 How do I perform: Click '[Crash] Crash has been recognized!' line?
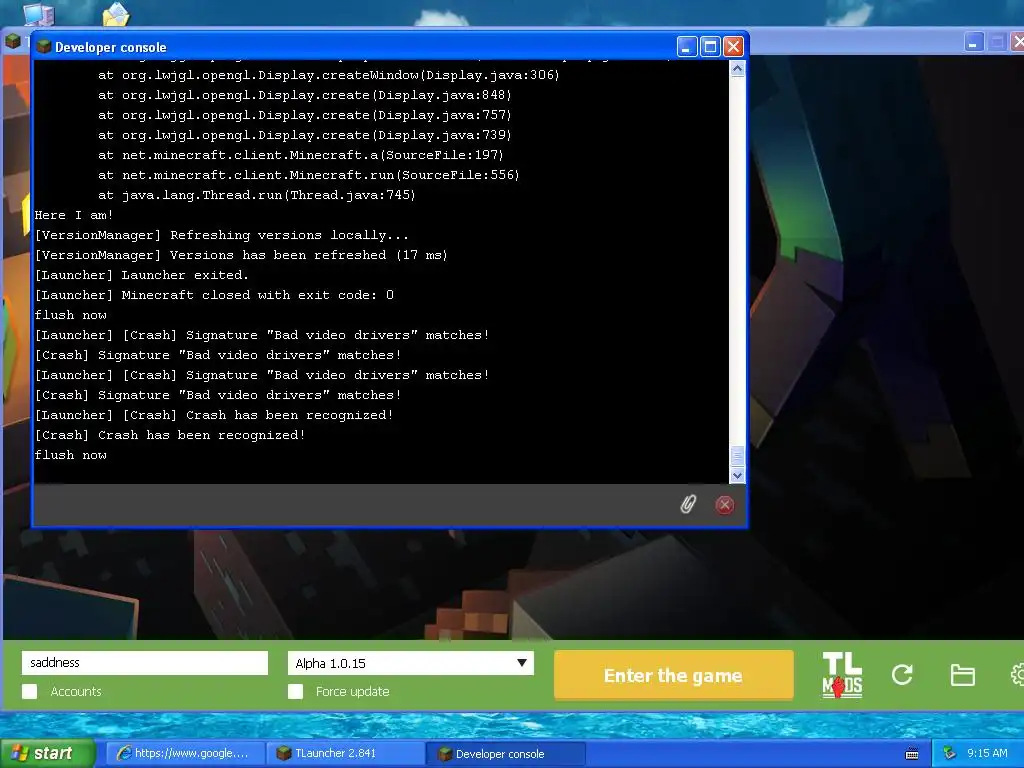pyautogui.click(x=170, y=435)
